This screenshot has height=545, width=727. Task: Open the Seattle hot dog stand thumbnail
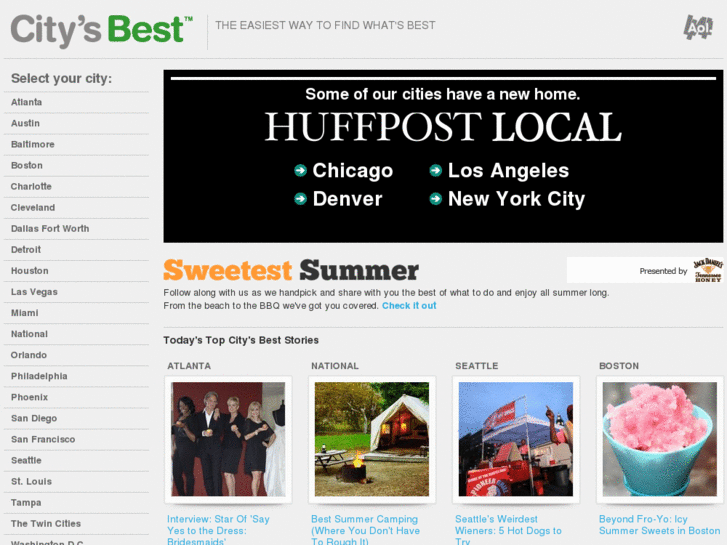pyautogui.click(x=516, y=439)
